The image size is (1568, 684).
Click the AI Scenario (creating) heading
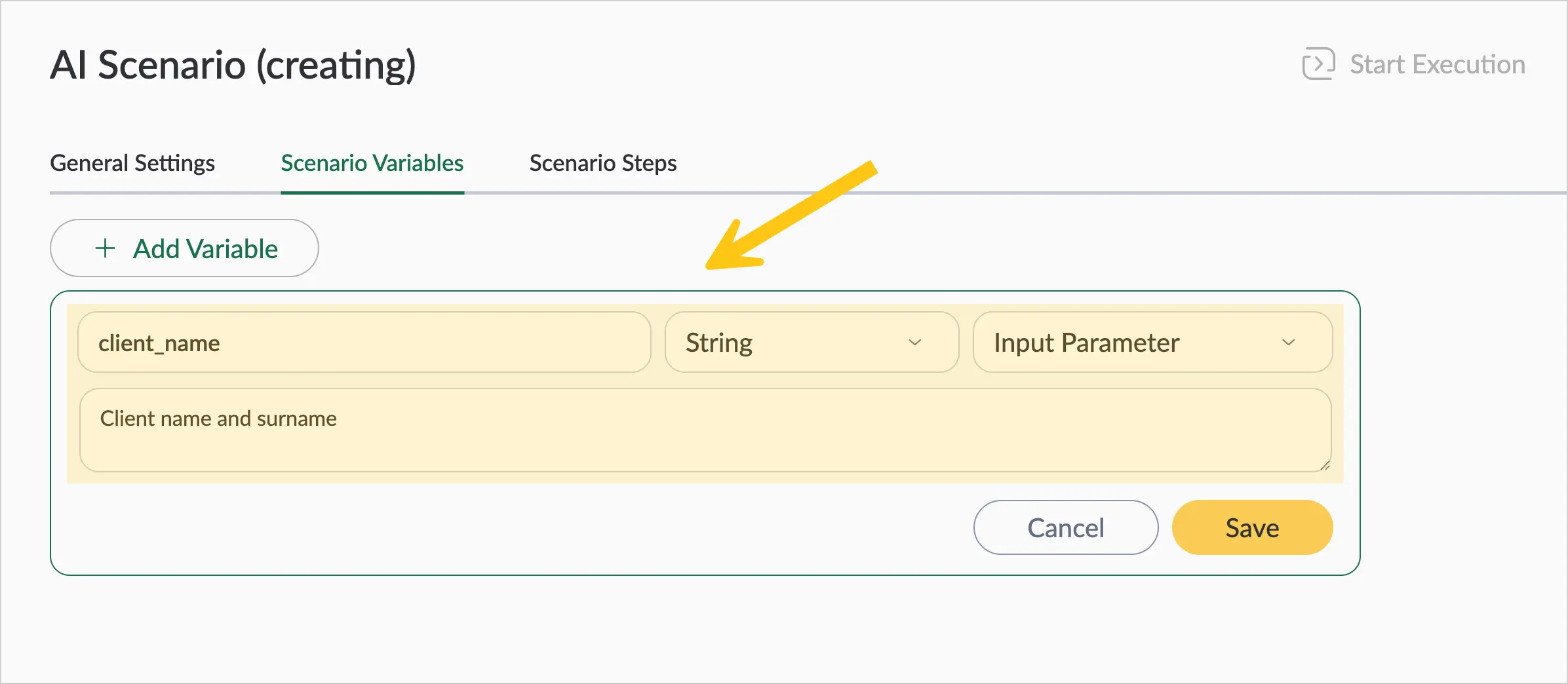point(233,66)
